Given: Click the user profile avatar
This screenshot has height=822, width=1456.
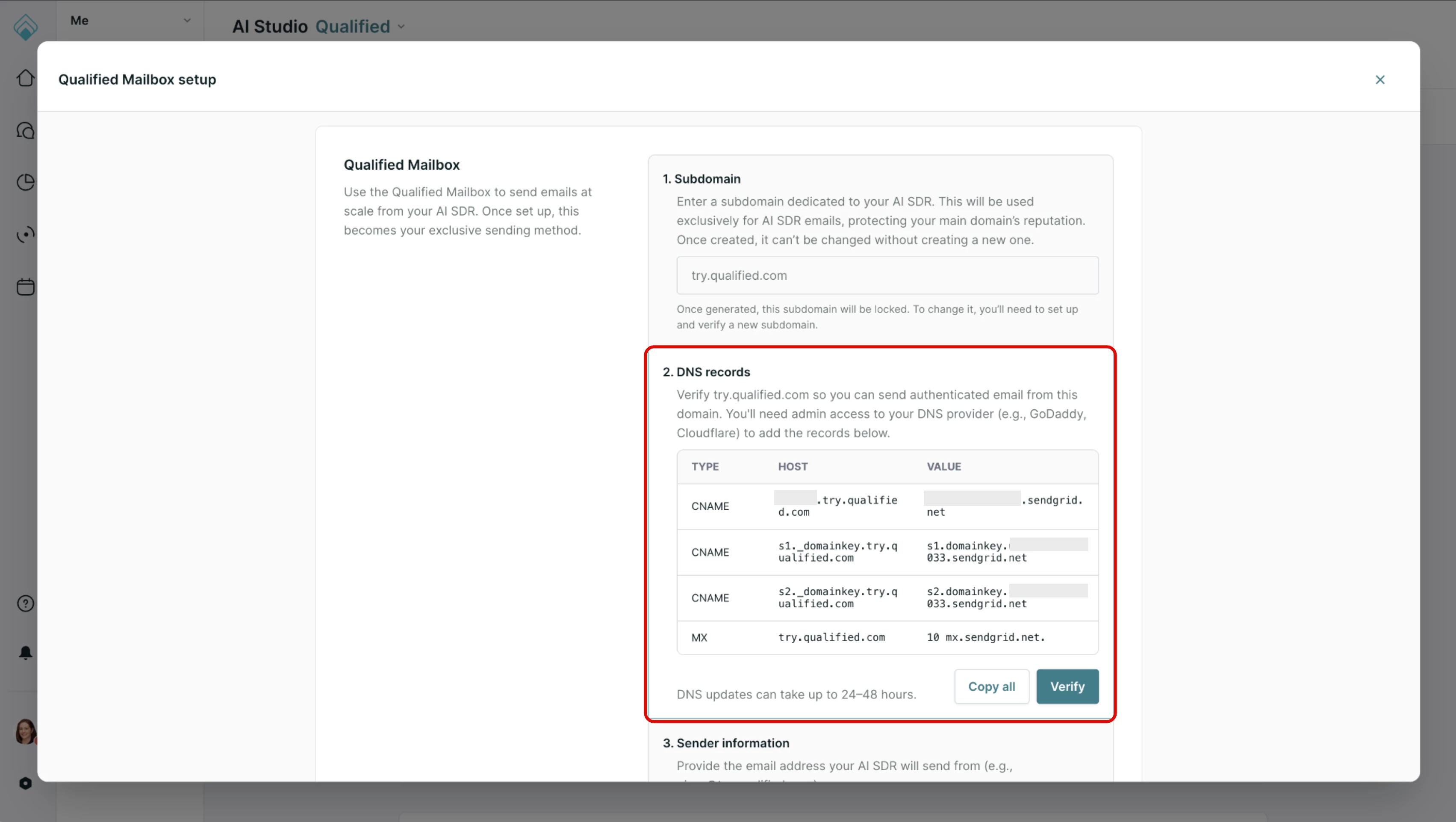Looking at the screenshot, I should pyautogui.click(x=25, y=732).
